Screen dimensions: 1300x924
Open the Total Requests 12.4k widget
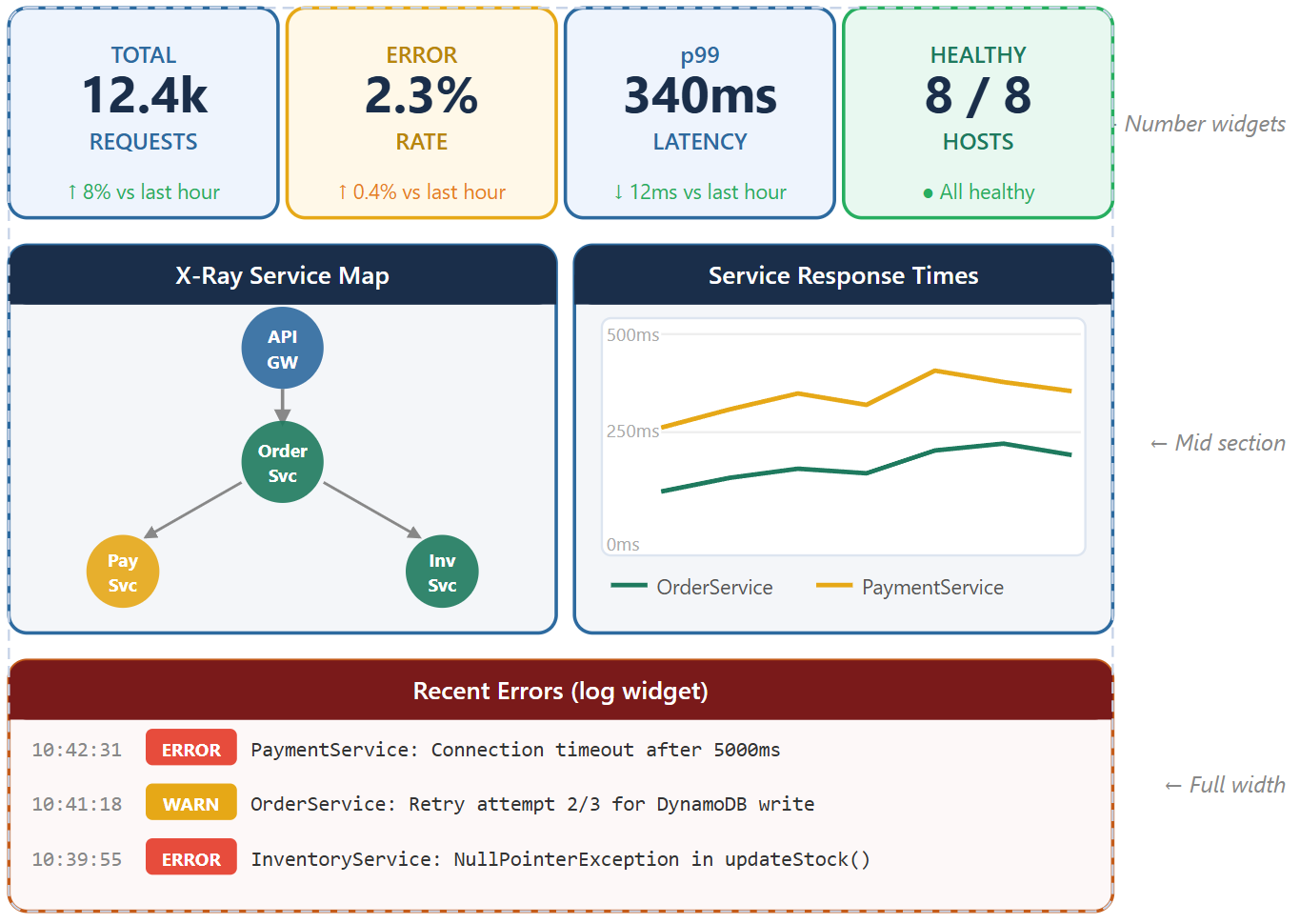pyautogui.click(x=144, y=113)
